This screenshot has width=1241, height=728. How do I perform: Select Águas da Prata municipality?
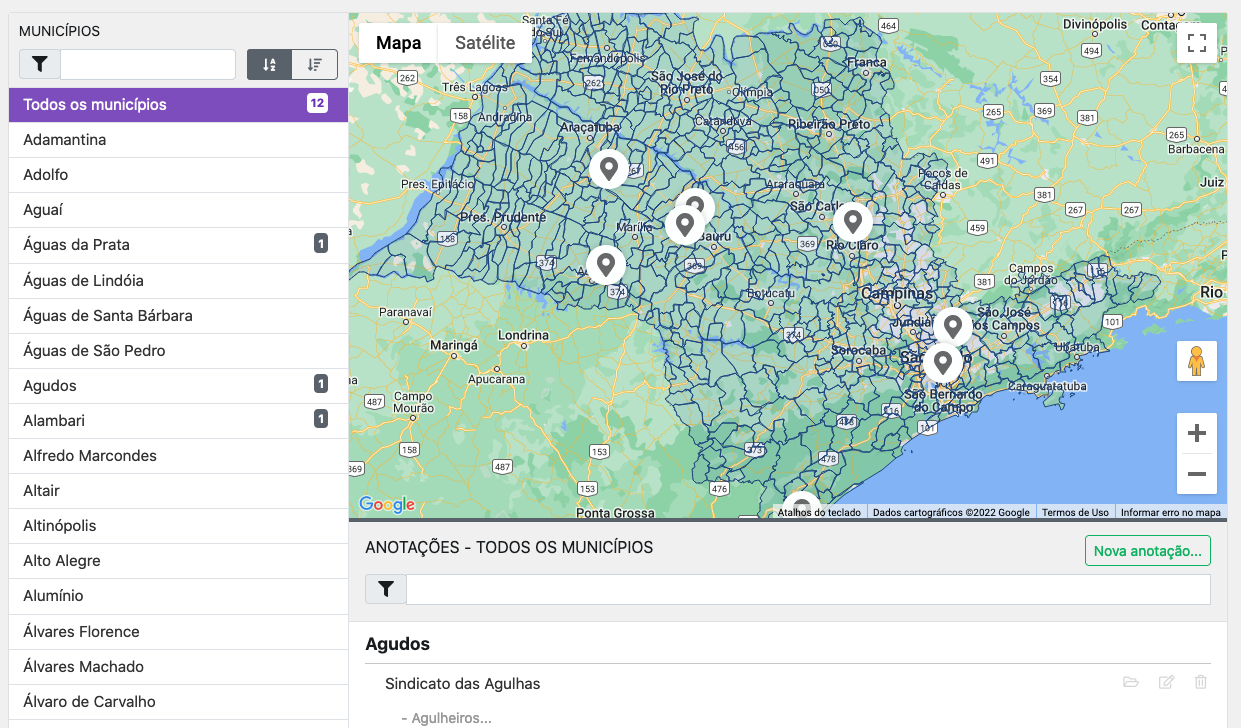[x=76, y=245]
